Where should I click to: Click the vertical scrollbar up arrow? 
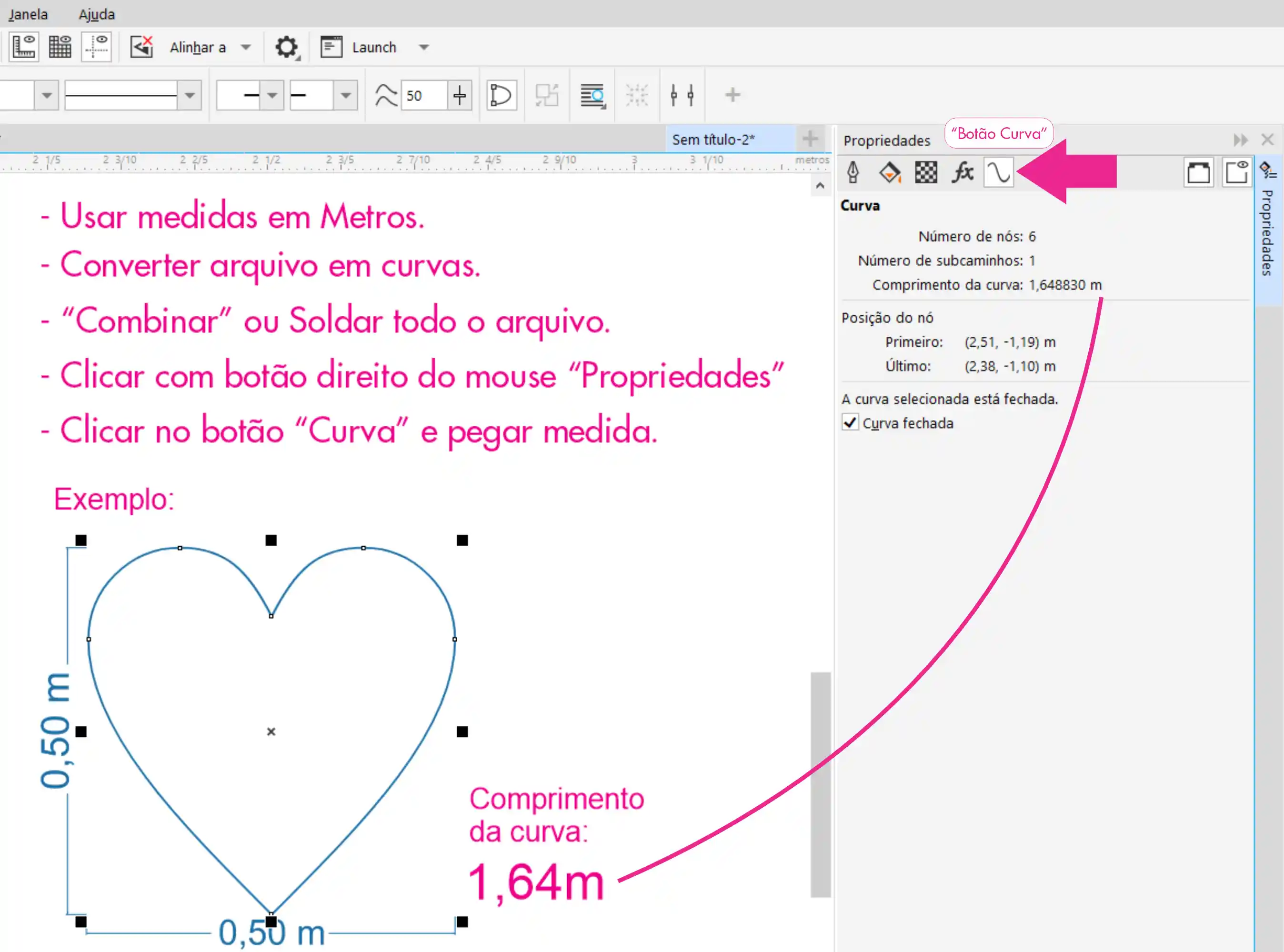click(x=820, y=186)
